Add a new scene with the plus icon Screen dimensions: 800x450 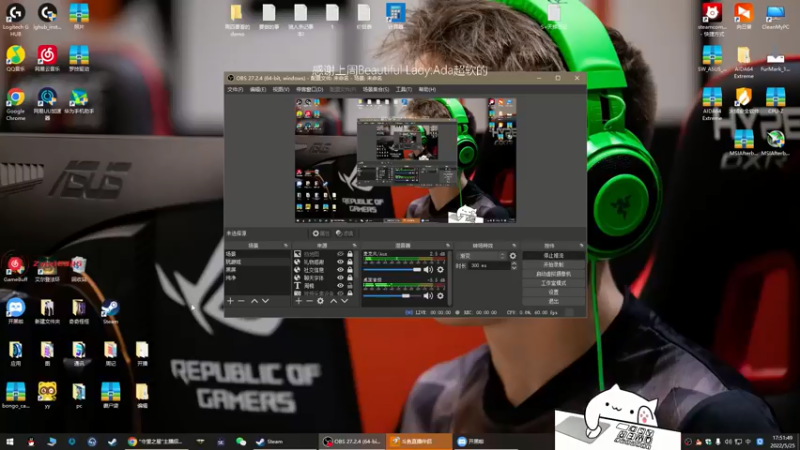(x=230, y=301)
